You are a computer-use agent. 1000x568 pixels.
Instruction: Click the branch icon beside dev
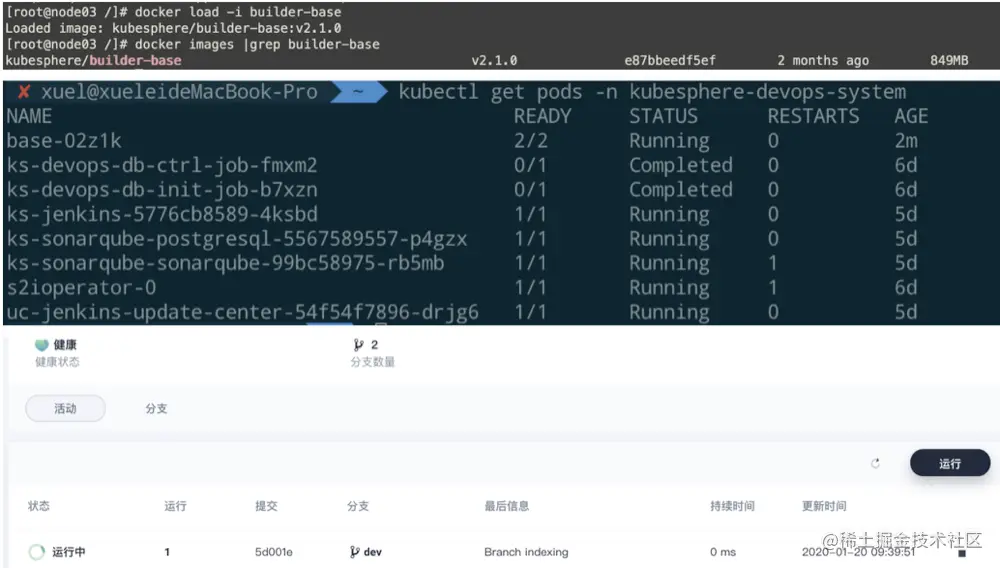click(x=355, y=552)
